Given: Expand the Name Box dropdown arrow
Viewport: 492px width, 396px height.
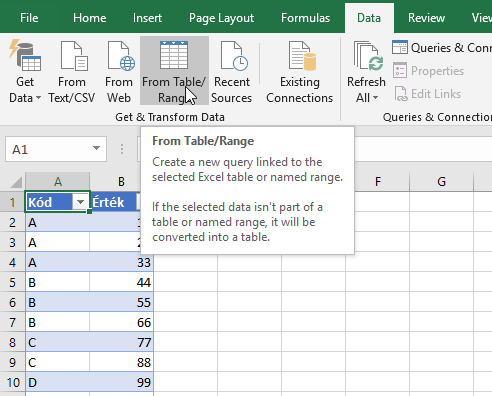Looking at the screenshot, I should 96,148.
